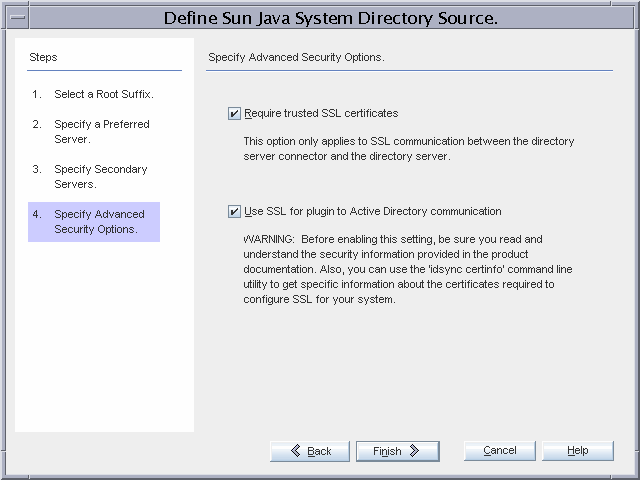640x480 pixels.
Task: Click the Define Sun Java System Directory Source title
Action: tap(331, 18)
